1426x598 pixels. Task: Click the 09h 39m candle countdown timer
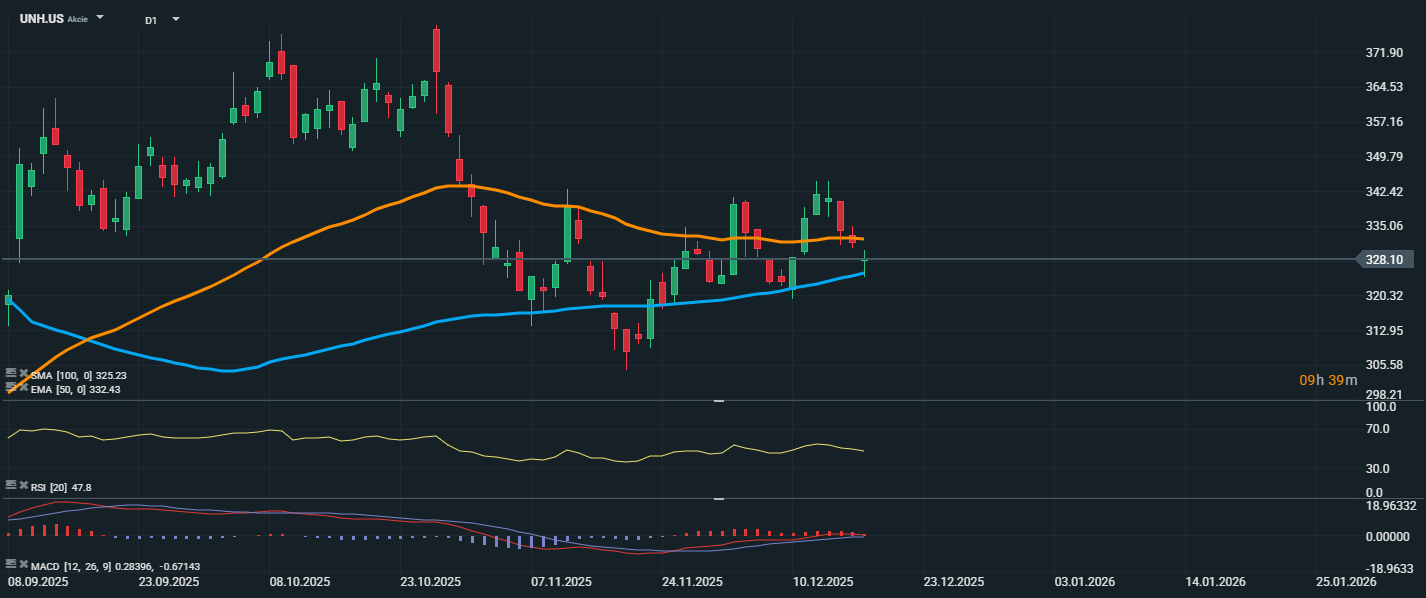click(x=1328, y=380)
